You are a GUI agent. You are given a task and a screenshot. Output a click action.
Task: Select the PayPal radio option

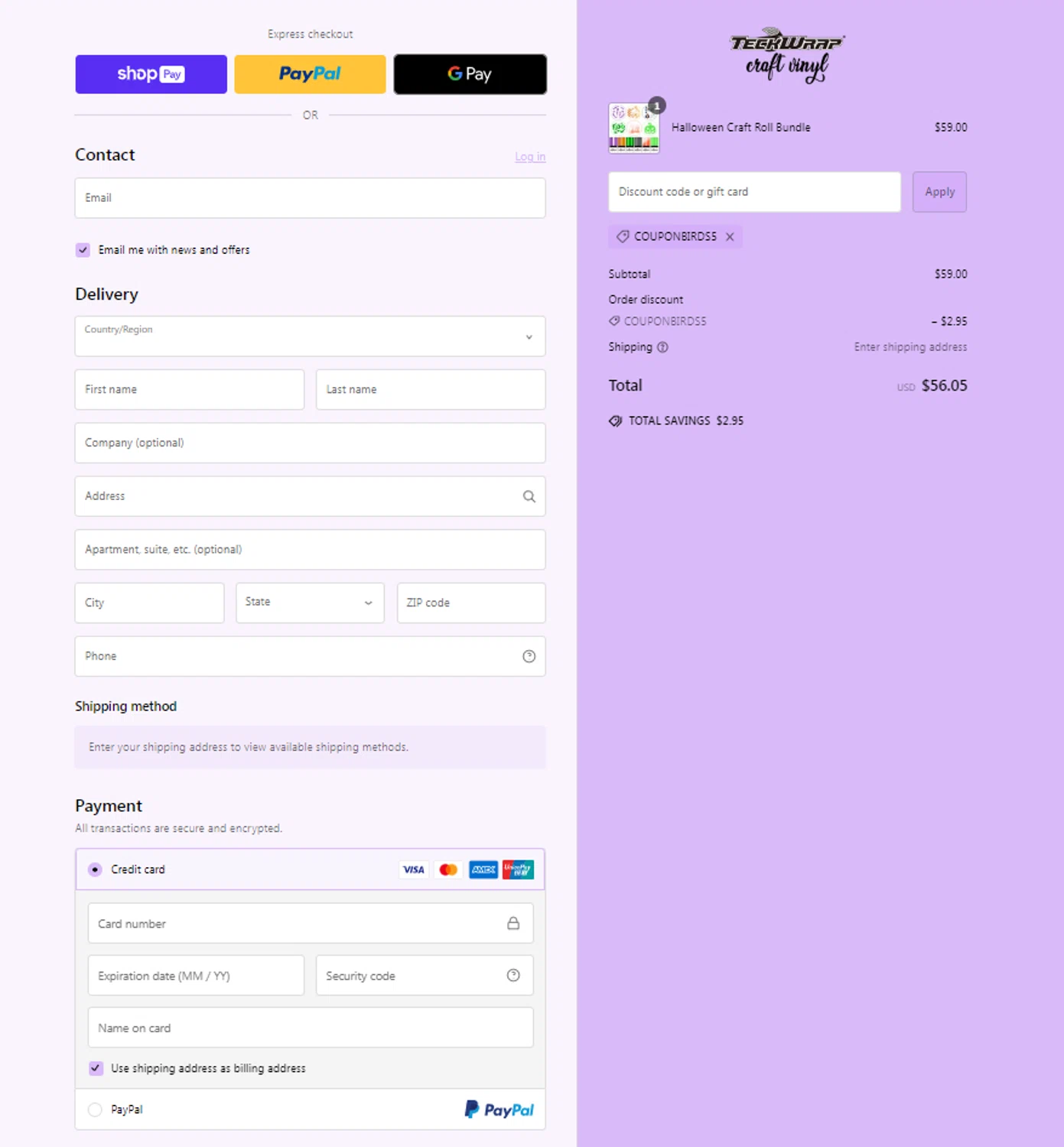click(x=95, y=1110)
